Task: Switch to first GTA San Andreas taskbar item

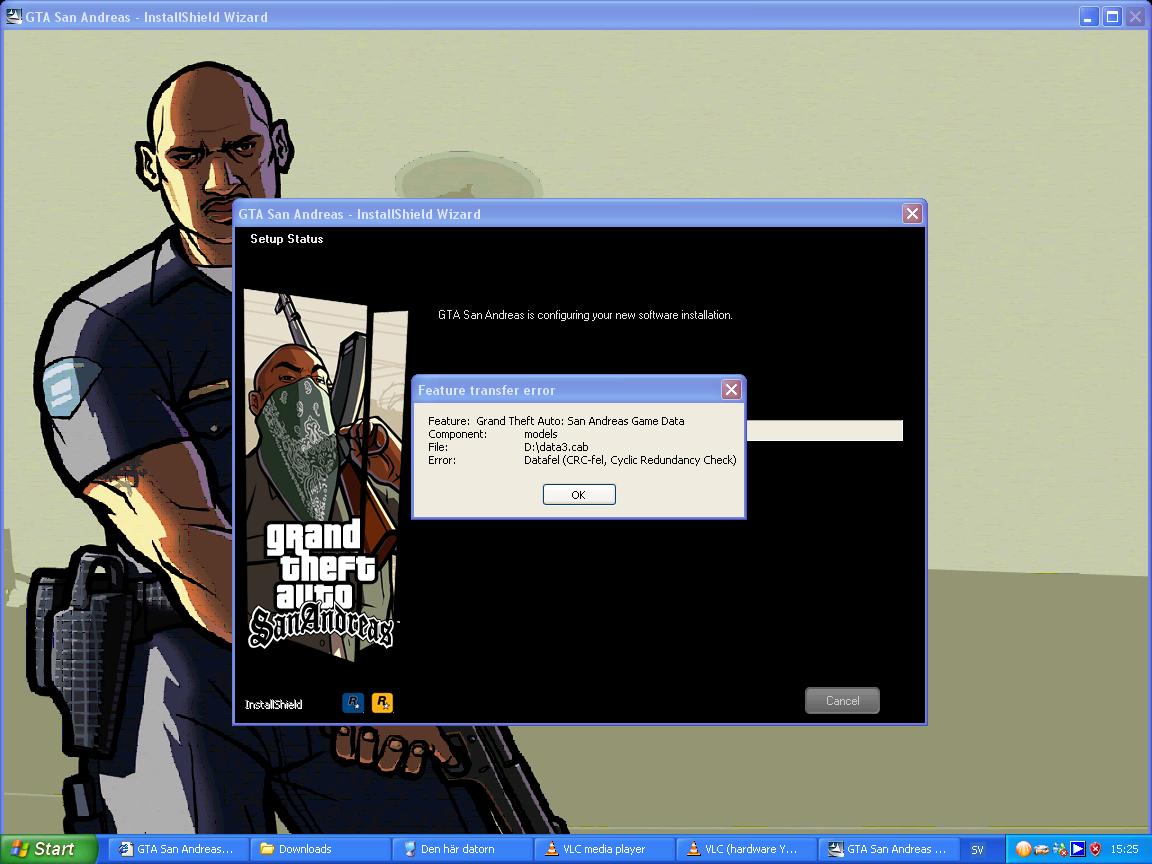Action: (178, 849)
